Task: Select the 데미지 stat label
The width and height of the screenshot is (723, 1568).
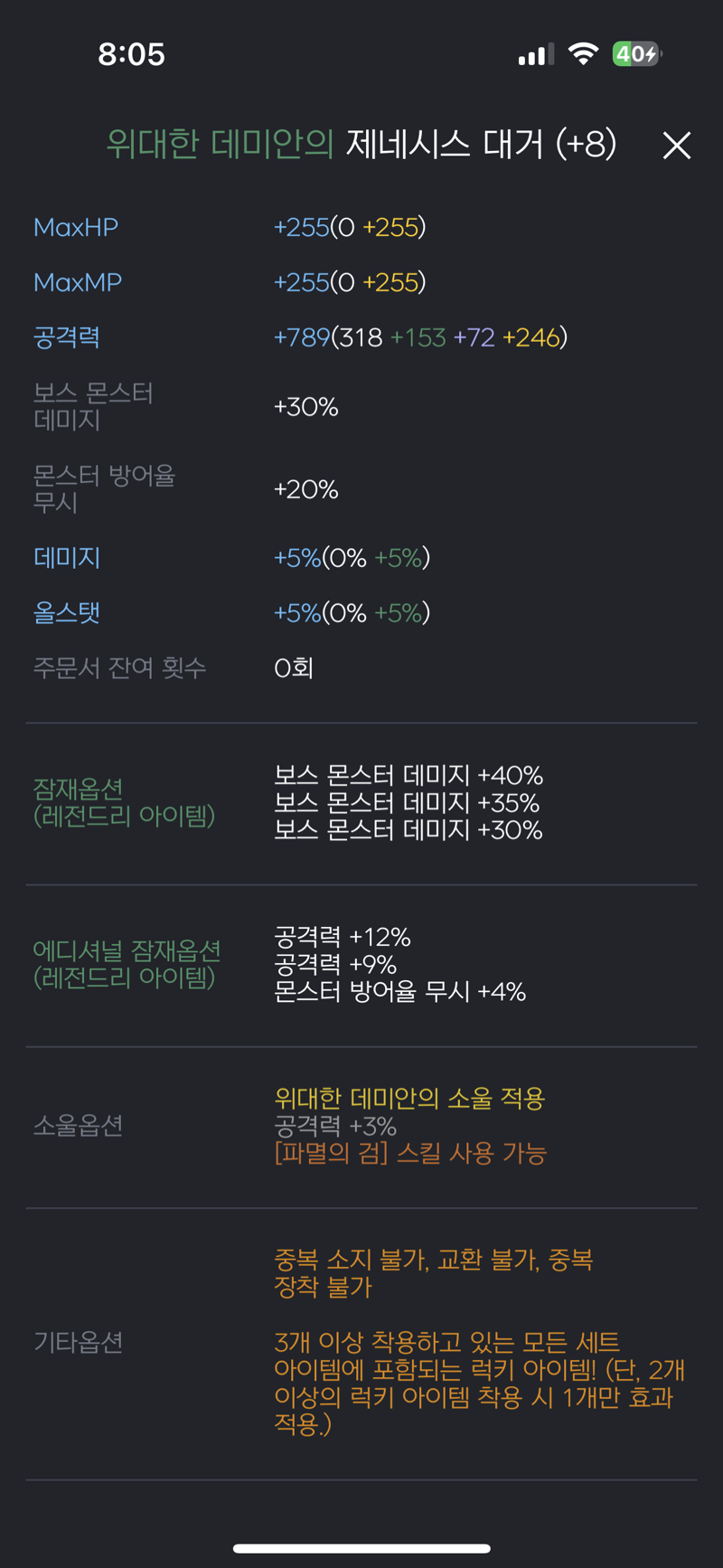Action: 67,557
